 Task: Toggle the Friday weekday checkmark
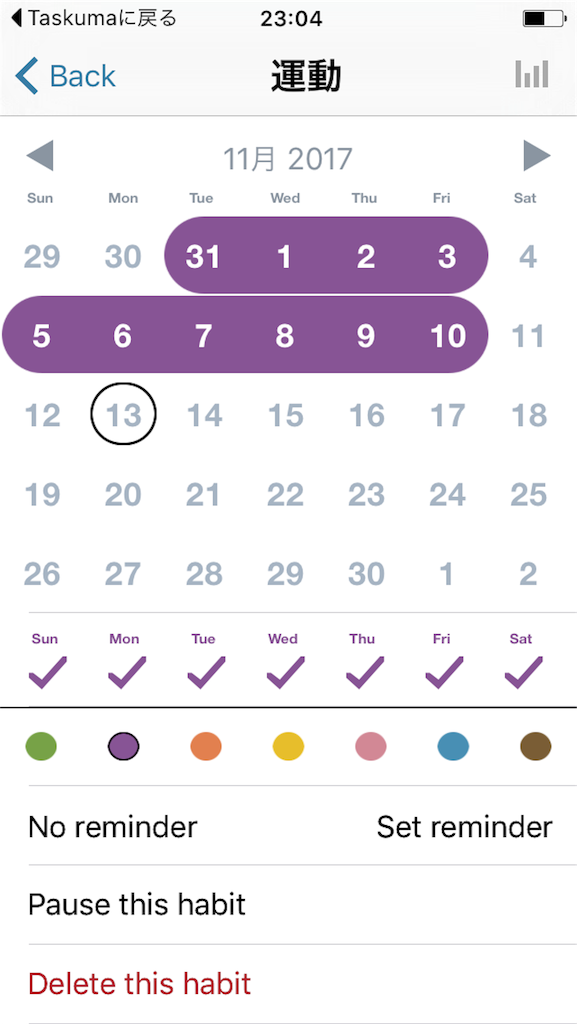(444, 671)
